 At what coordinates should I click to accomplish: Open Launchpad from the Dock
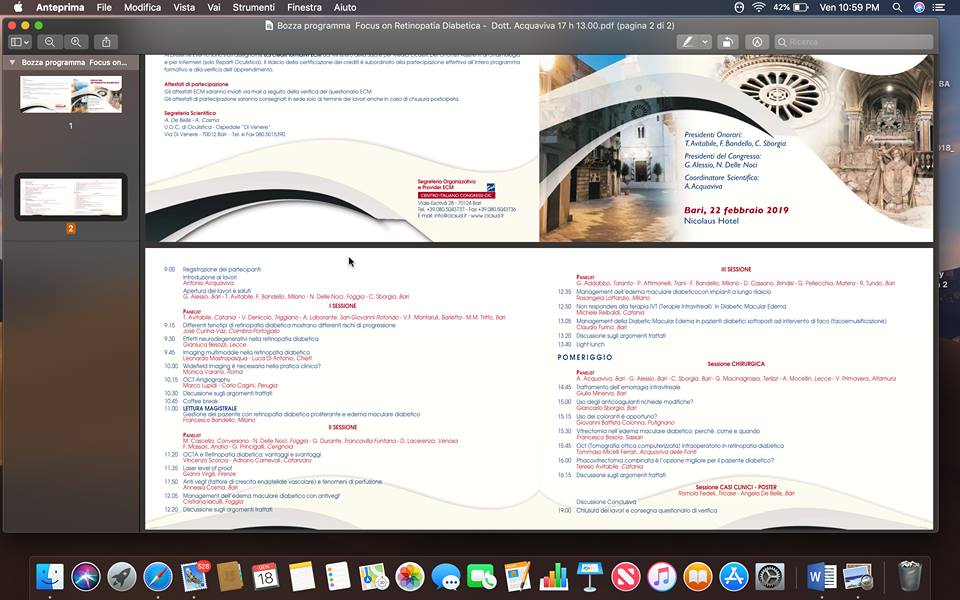tap(122, 576)
